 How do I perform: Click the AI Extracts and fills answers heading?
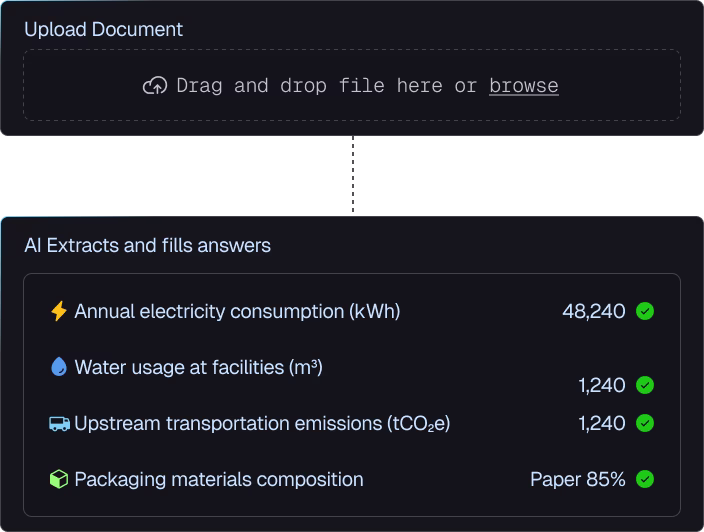147,246
